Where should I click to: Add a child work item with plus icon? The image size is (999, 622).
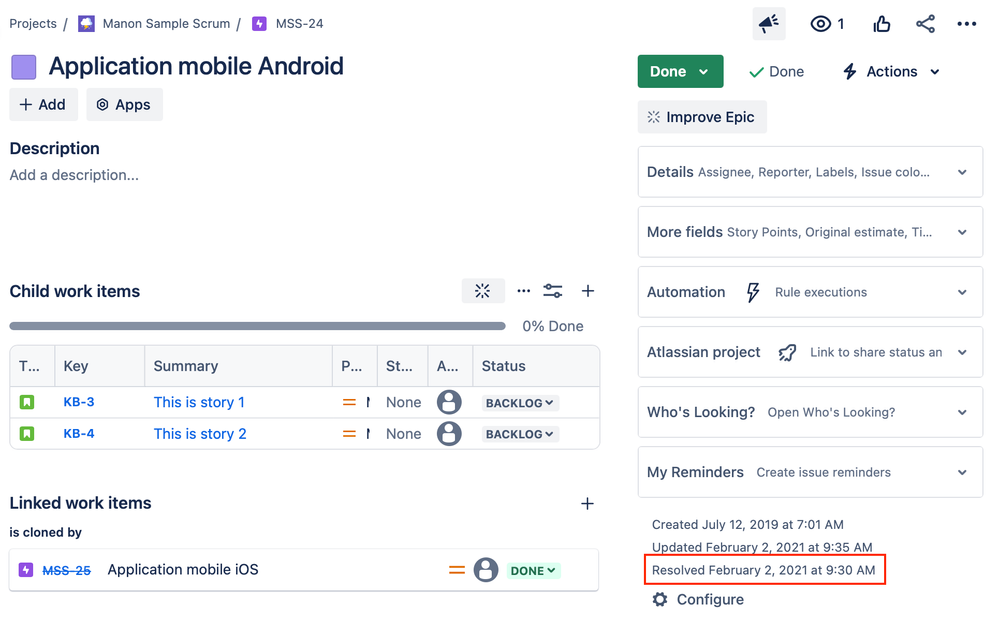(x=588, y=291)
